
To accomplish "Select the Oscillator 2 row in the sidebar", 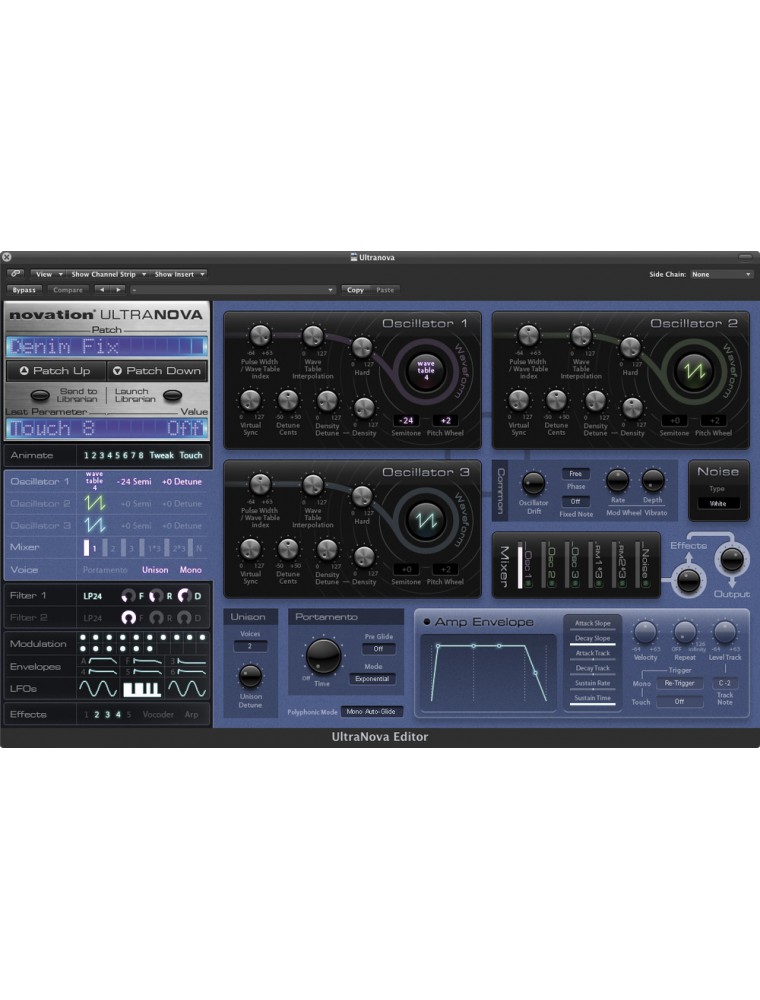I will [x=107, y=504].
